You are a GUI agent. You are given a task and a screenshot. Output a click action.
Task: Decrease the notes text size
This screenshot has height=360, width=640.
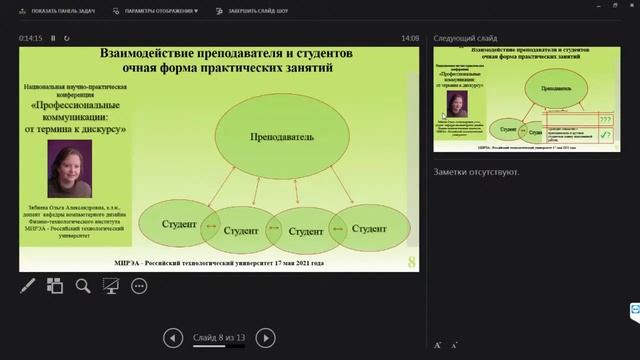point(454,346)
